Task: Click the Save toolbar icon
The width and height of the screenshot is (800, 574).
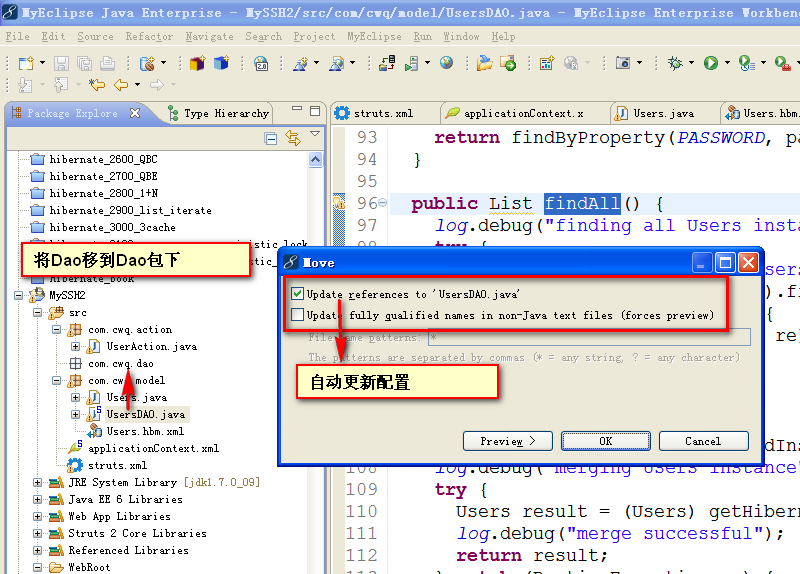Action: [x=62, y=63]
